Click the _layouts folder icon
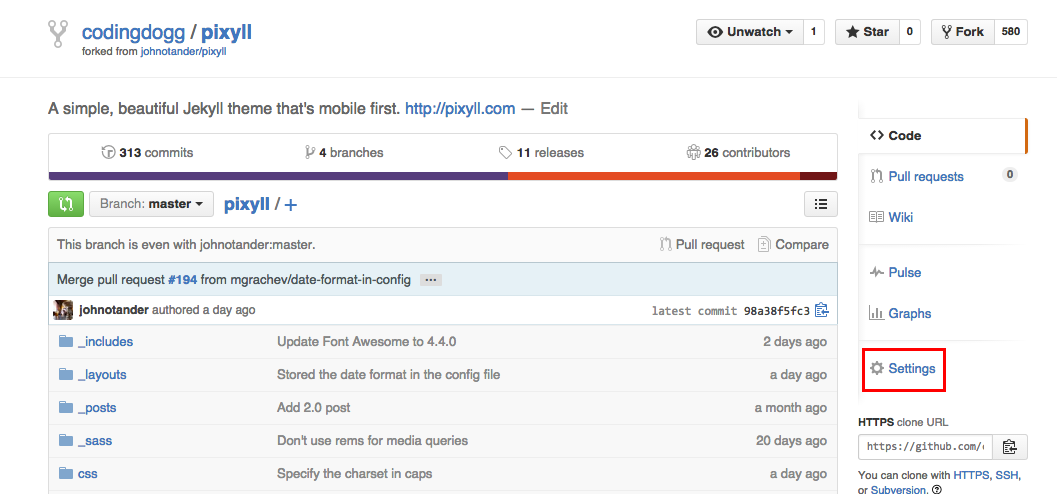The width and height of the screenshot is (1057, 494). pyautogui.click(x=65, y=374)
